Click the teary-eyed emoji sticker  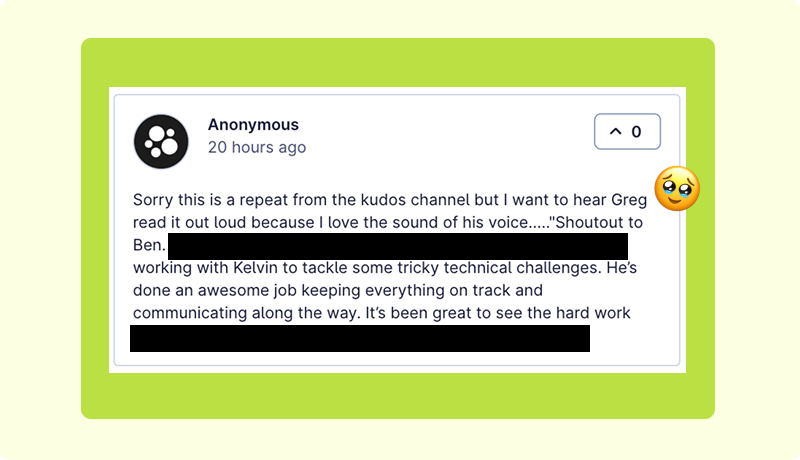tap(677, 189)
